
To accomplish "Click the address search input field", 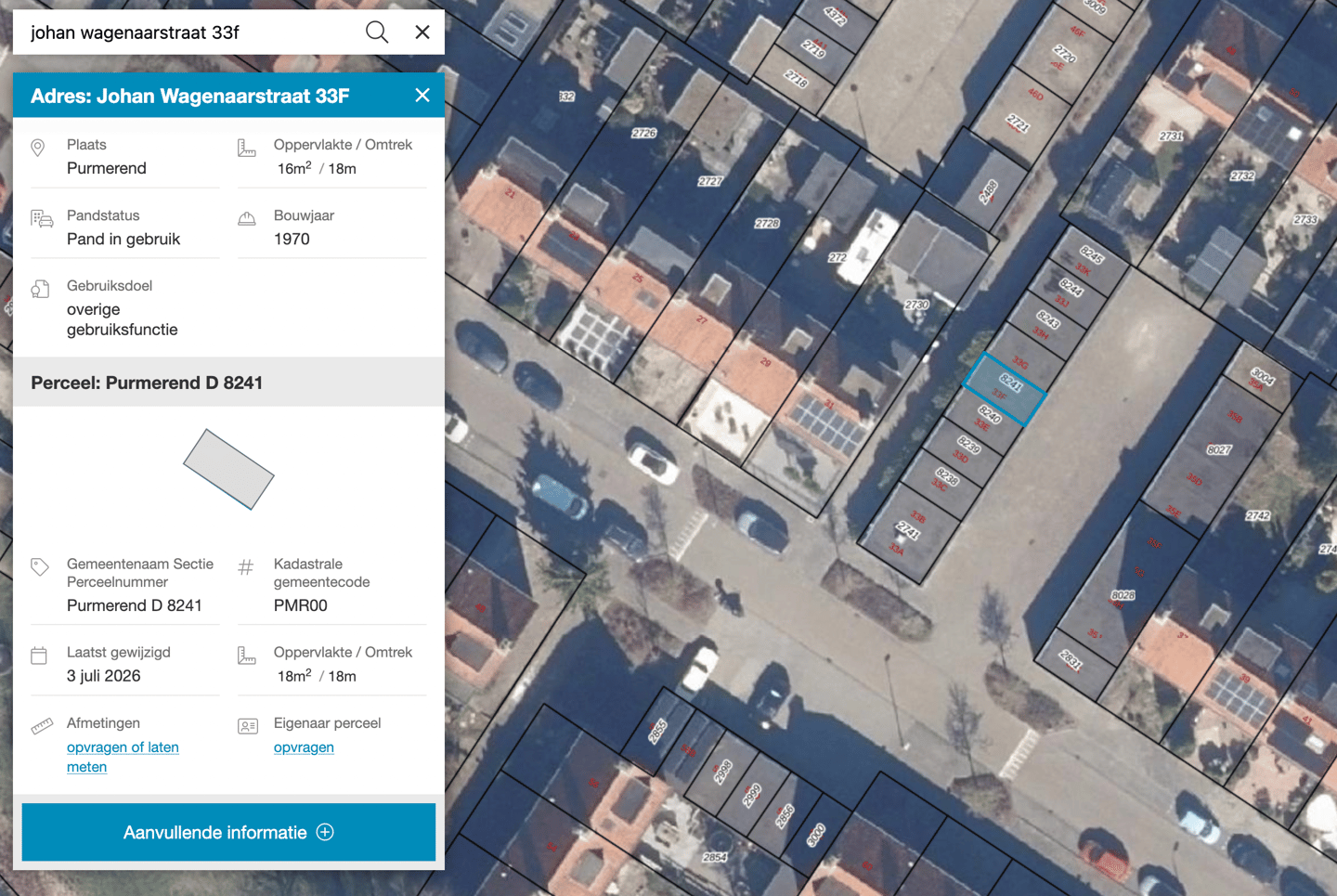I will (190, 32).
